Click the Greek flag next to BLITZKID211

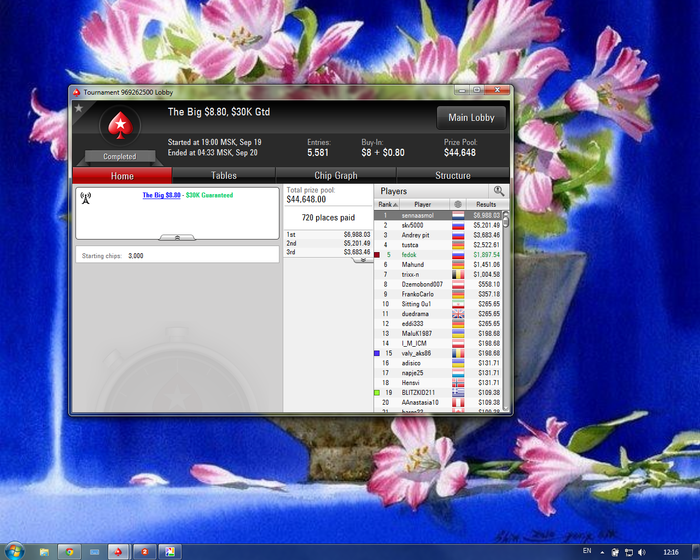click(458, 393)
